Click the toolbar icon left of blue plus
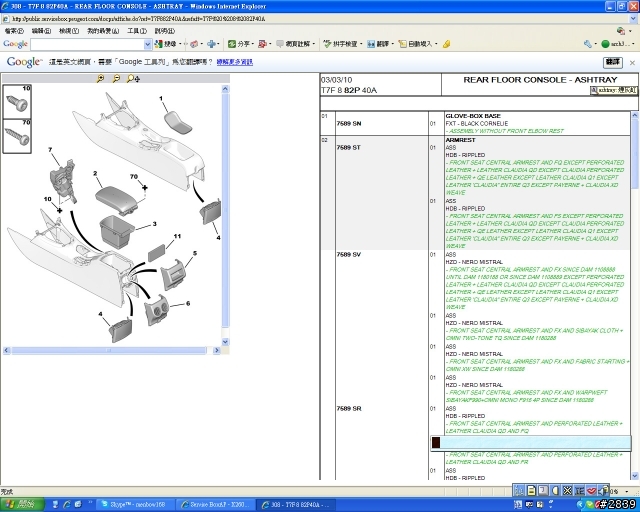This screenshot has width=640, height=512. (x=194, y=44)
